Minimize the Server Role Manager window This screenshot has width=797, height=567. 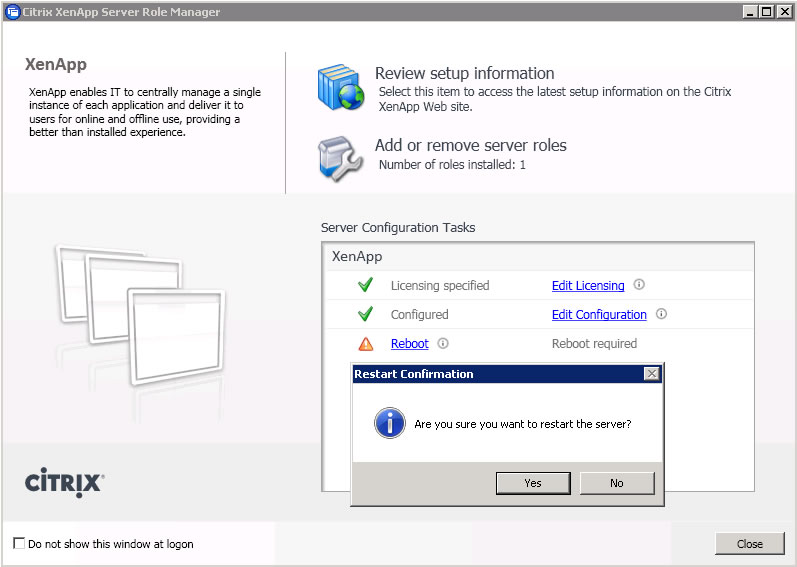point(750,12)
